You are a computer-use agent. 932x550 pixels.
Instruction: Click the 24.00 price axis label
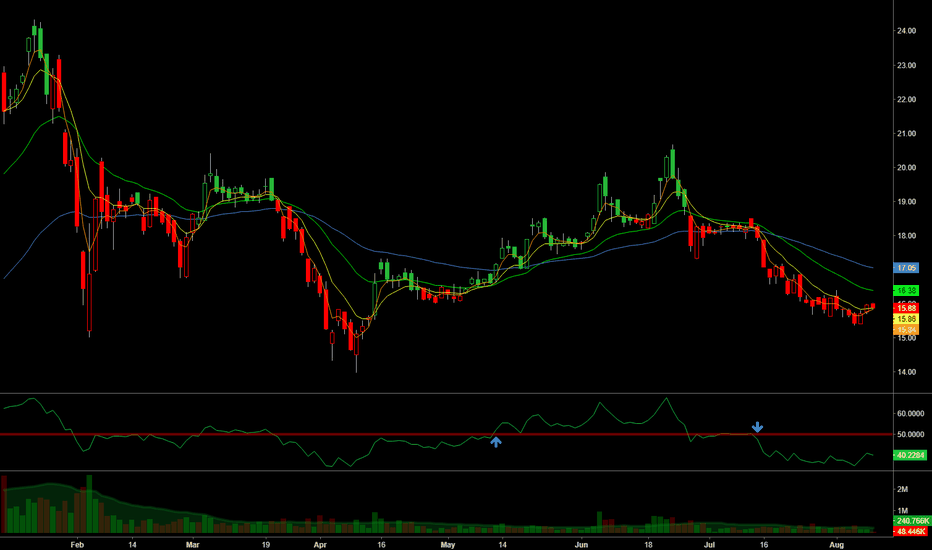pyautogui.click(x=906, y=31)
